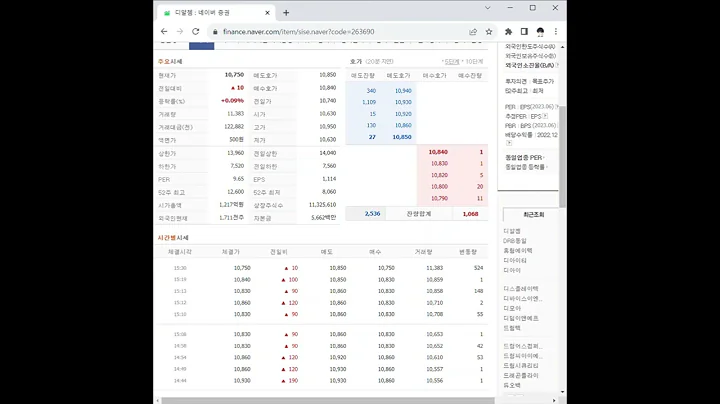720x404 pixels.
Task: Bookmark this page with the star icon
Action: coord(489,32)
